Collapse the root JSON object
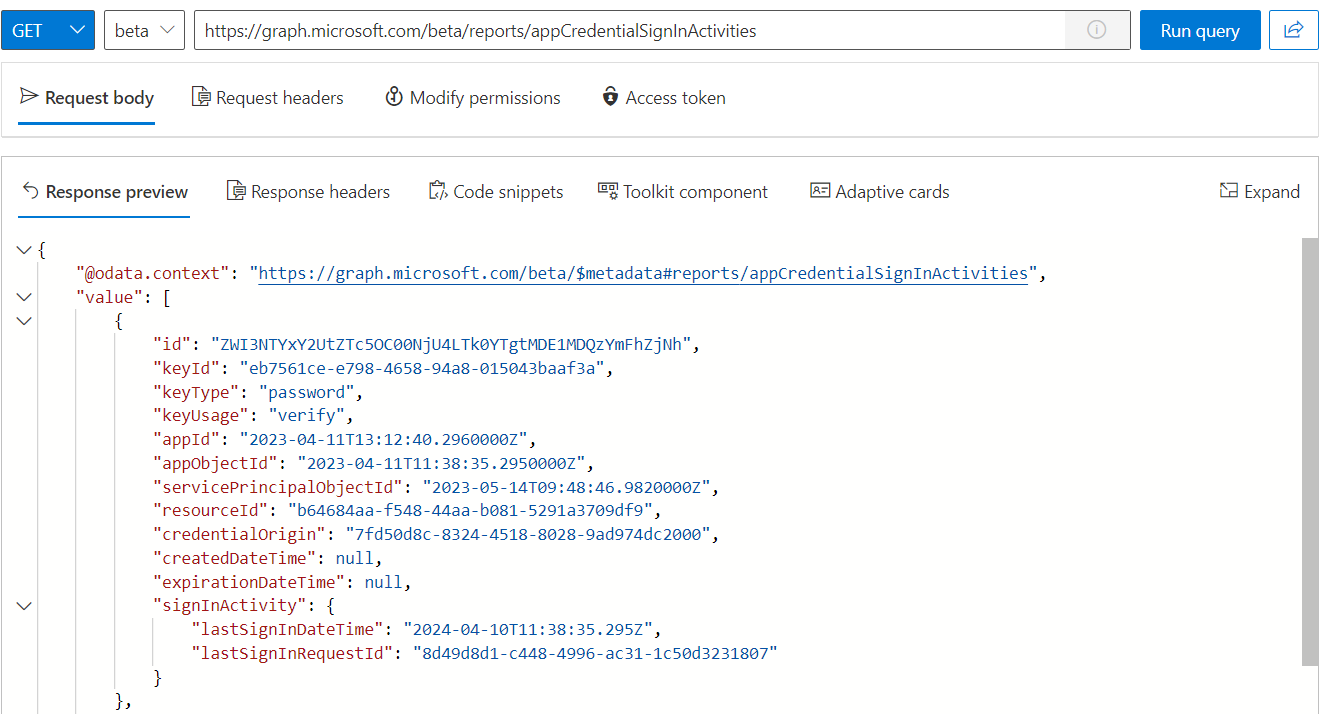Image resolution: width=1331 pixels, height=714 pixels. [25, 250]
